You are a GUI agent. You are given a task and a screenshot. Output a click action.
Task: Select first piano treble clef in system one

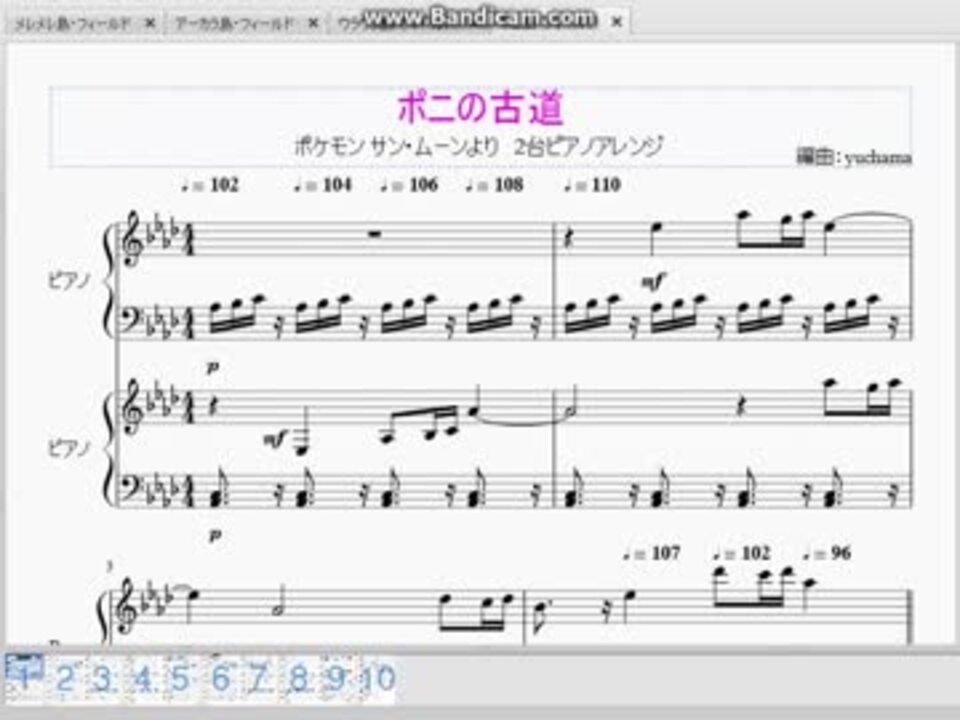pos(133,239)
